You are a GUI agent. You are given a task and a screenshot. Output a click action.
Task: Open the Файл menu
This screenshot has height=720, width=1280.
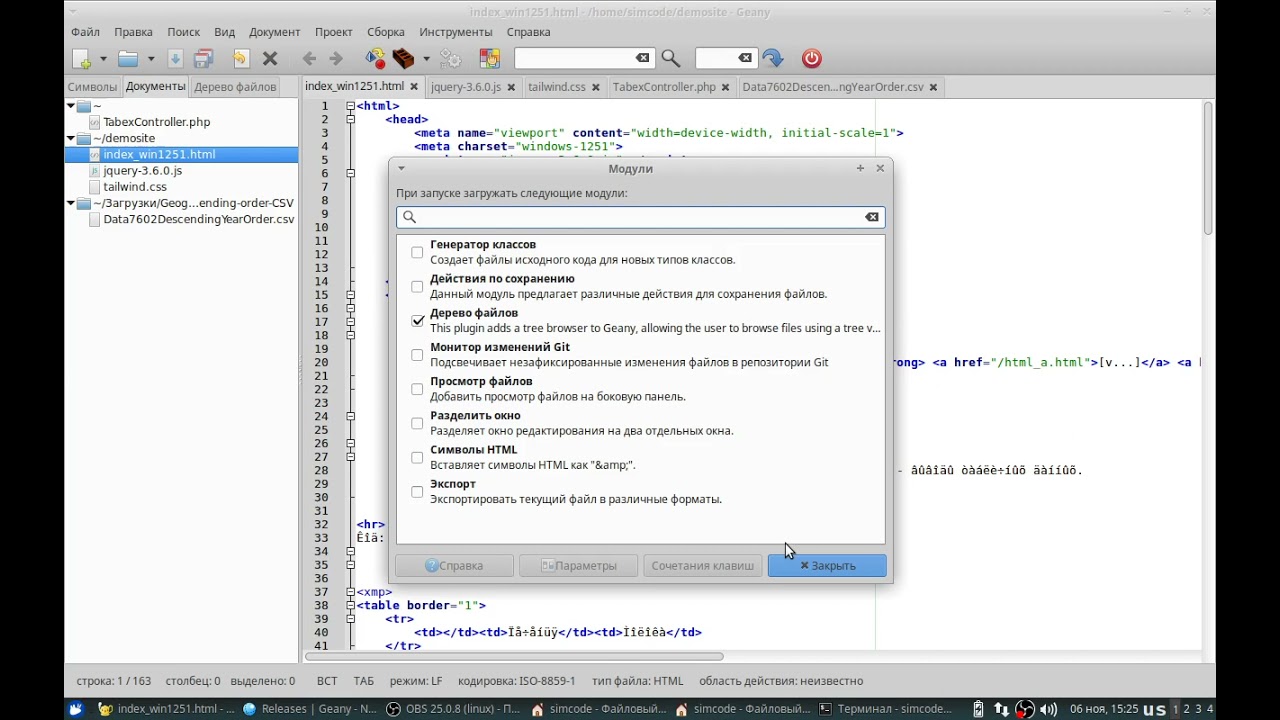(85, 32)
